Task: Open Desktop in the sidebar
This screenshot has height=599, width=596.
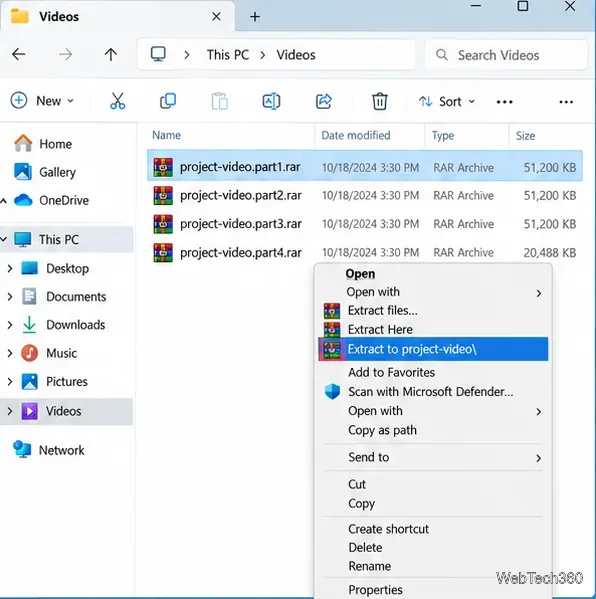Action: click(55, 269)
